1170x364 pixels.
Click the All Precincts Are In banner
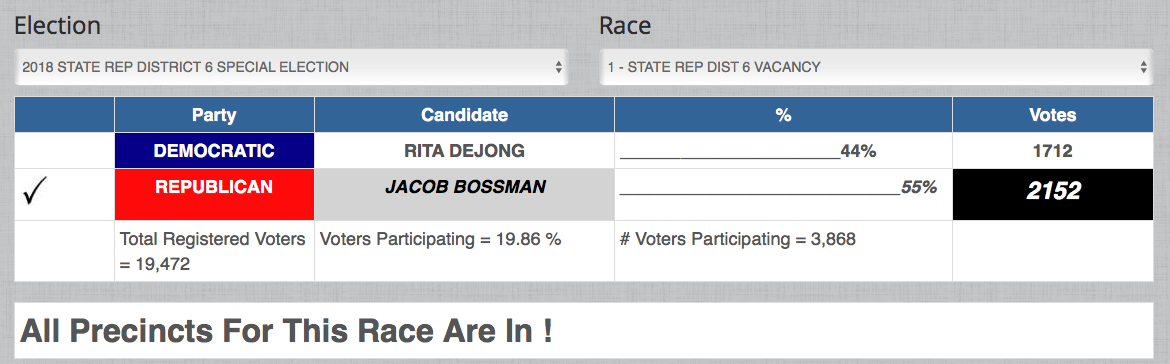click(x=584, y=330)
